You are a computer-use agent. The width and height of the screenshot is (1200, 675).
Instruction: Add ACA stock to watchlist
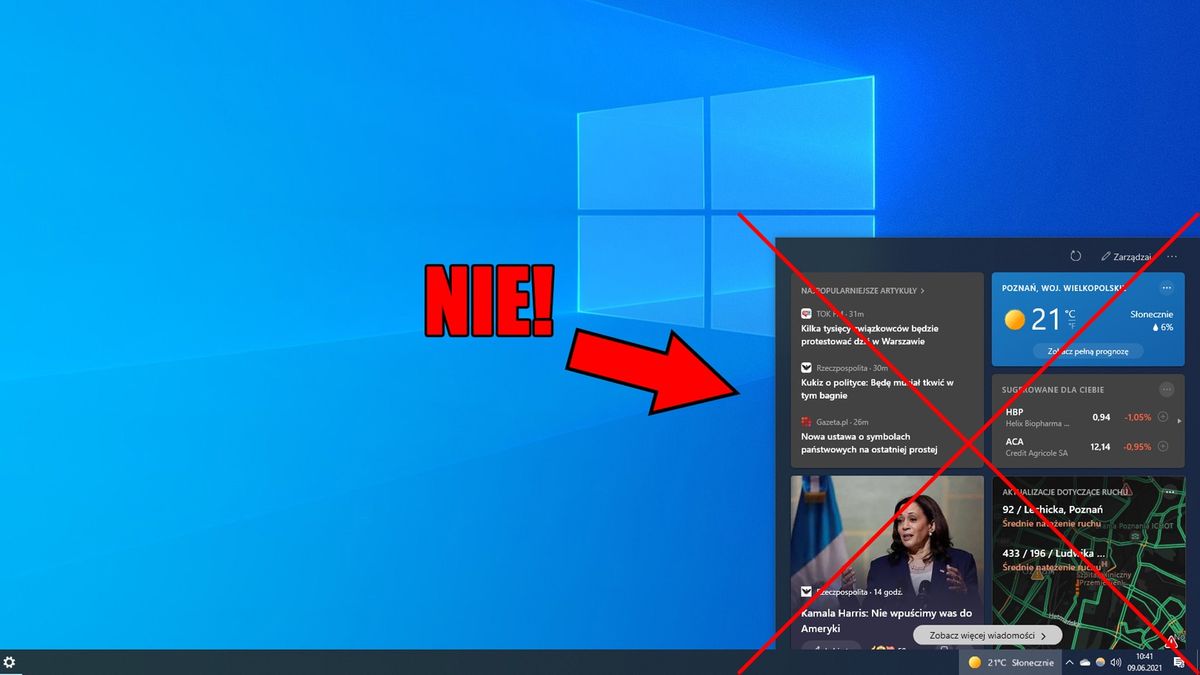pos(1162,446)
